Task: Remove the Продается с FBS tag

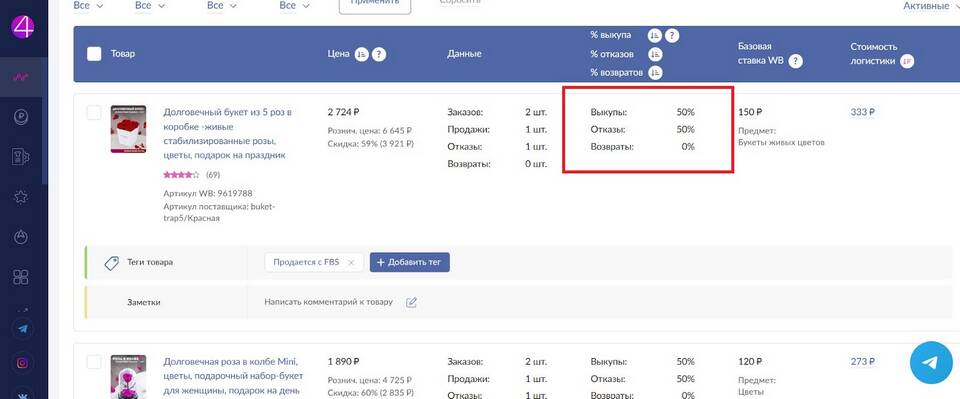Action: click(x=351, y=263)
